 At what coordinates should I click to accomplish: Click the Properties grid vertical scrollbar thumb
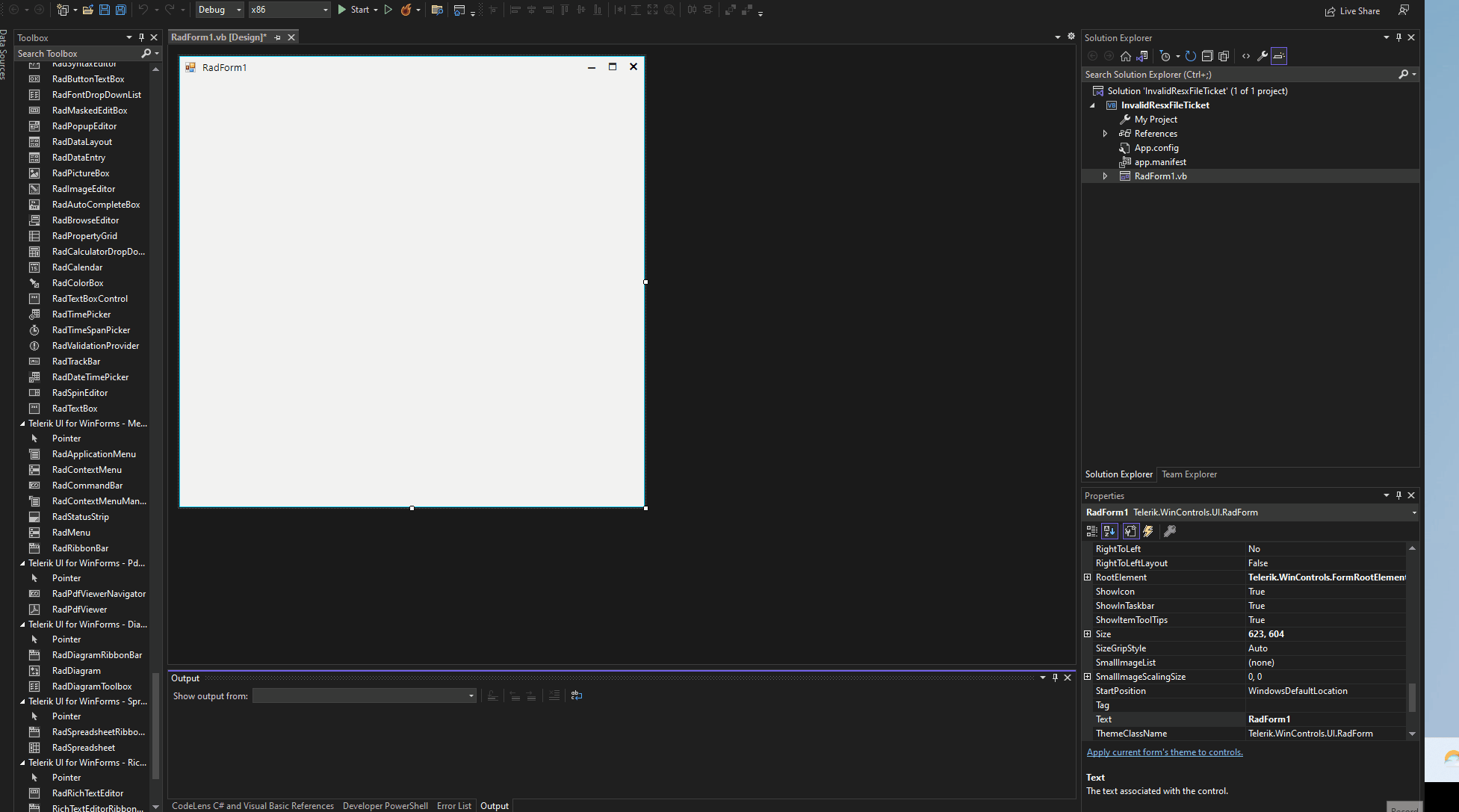[1412, 697]
